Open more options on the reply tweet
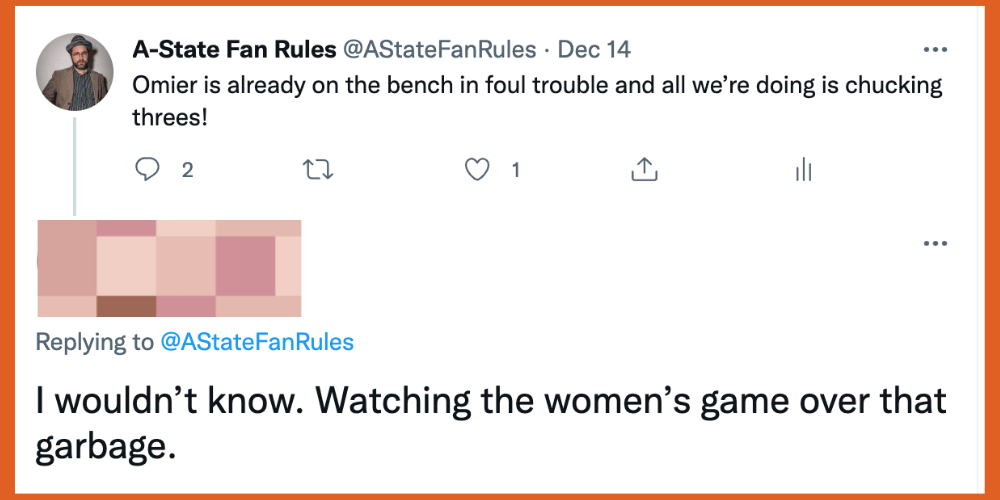The image size is (1000, 500). pyautogui.click(x=935, y=243)
